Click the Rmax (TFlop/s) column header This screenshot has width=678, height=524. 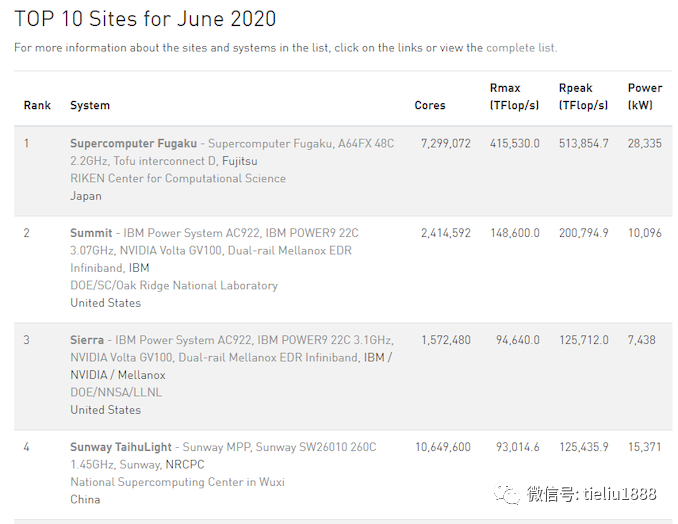[514, 97]
